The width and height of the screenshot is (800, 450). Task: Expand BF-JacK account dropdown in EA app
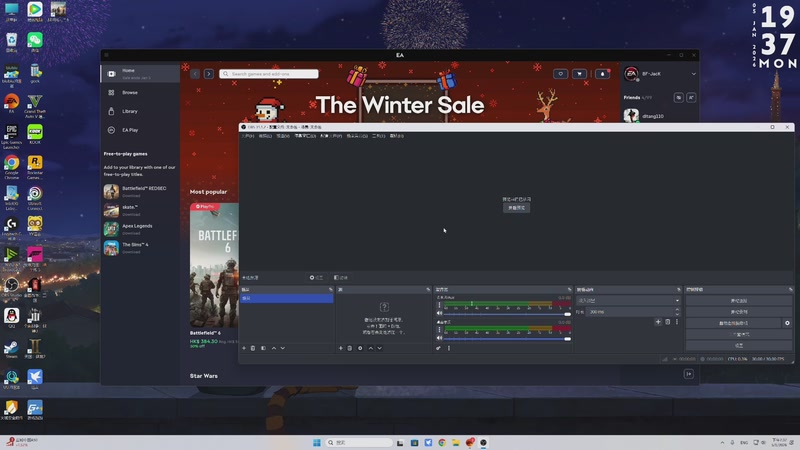point(693,74)
